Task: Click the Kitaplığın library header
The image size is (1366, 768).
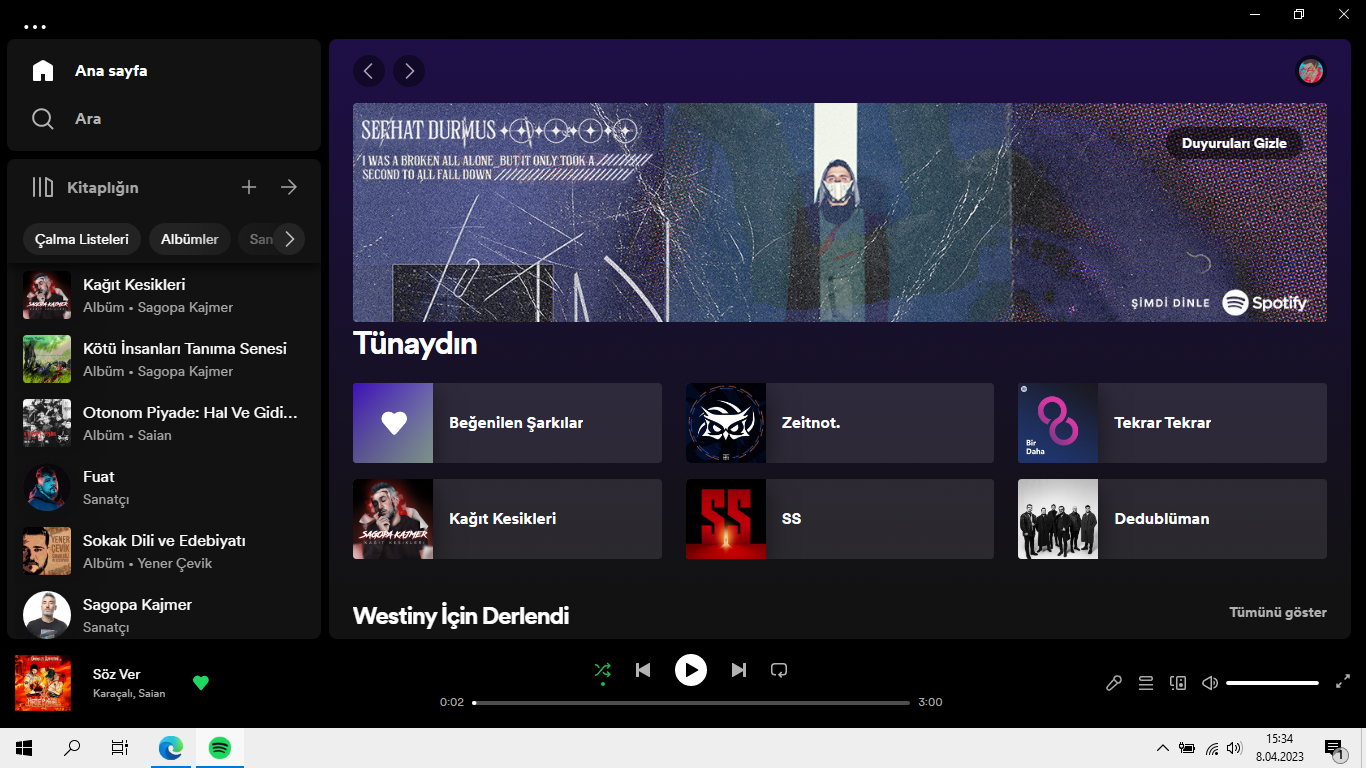Action: 85,187
